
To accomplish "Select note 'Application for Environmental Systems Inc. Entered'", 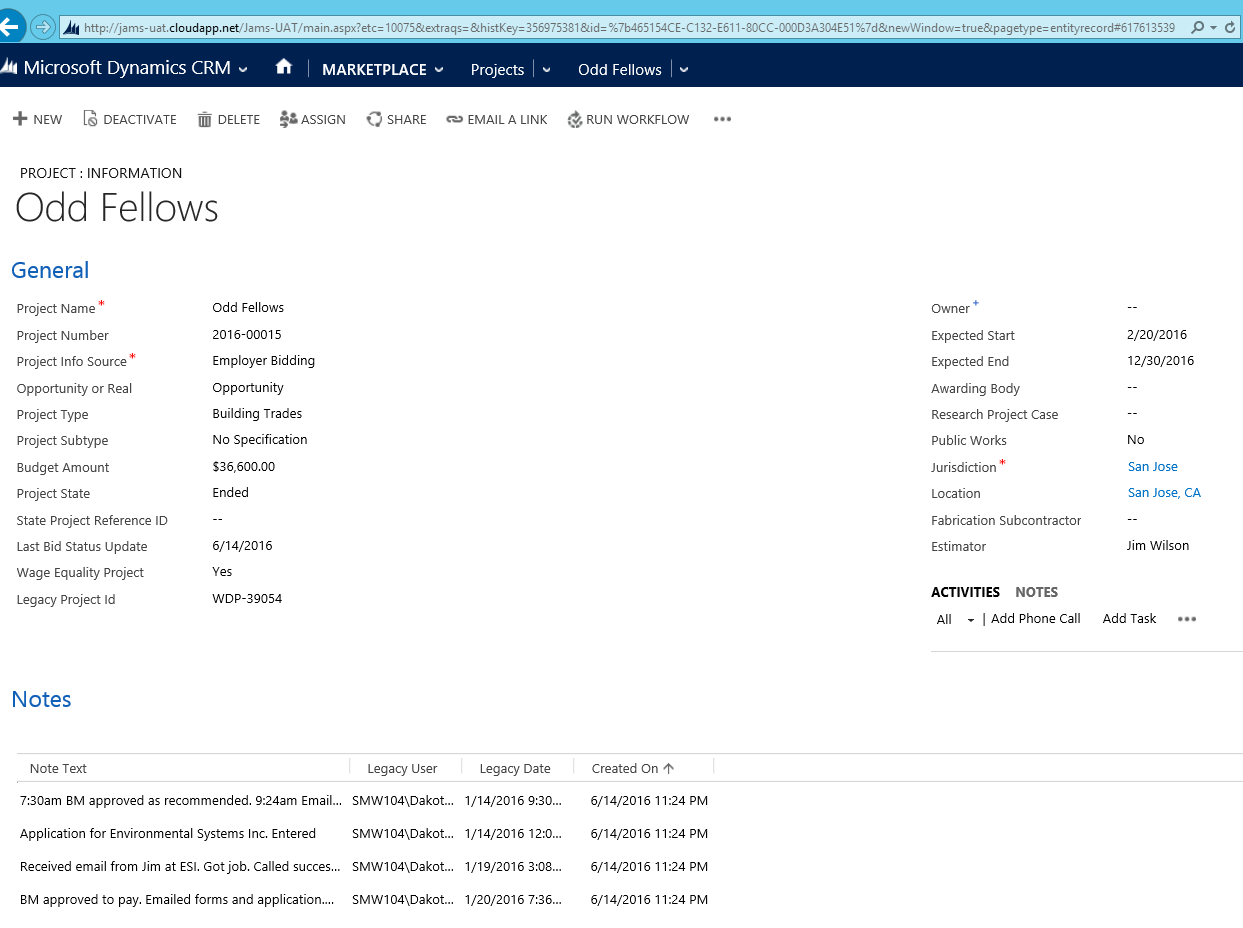I will 168,833.
